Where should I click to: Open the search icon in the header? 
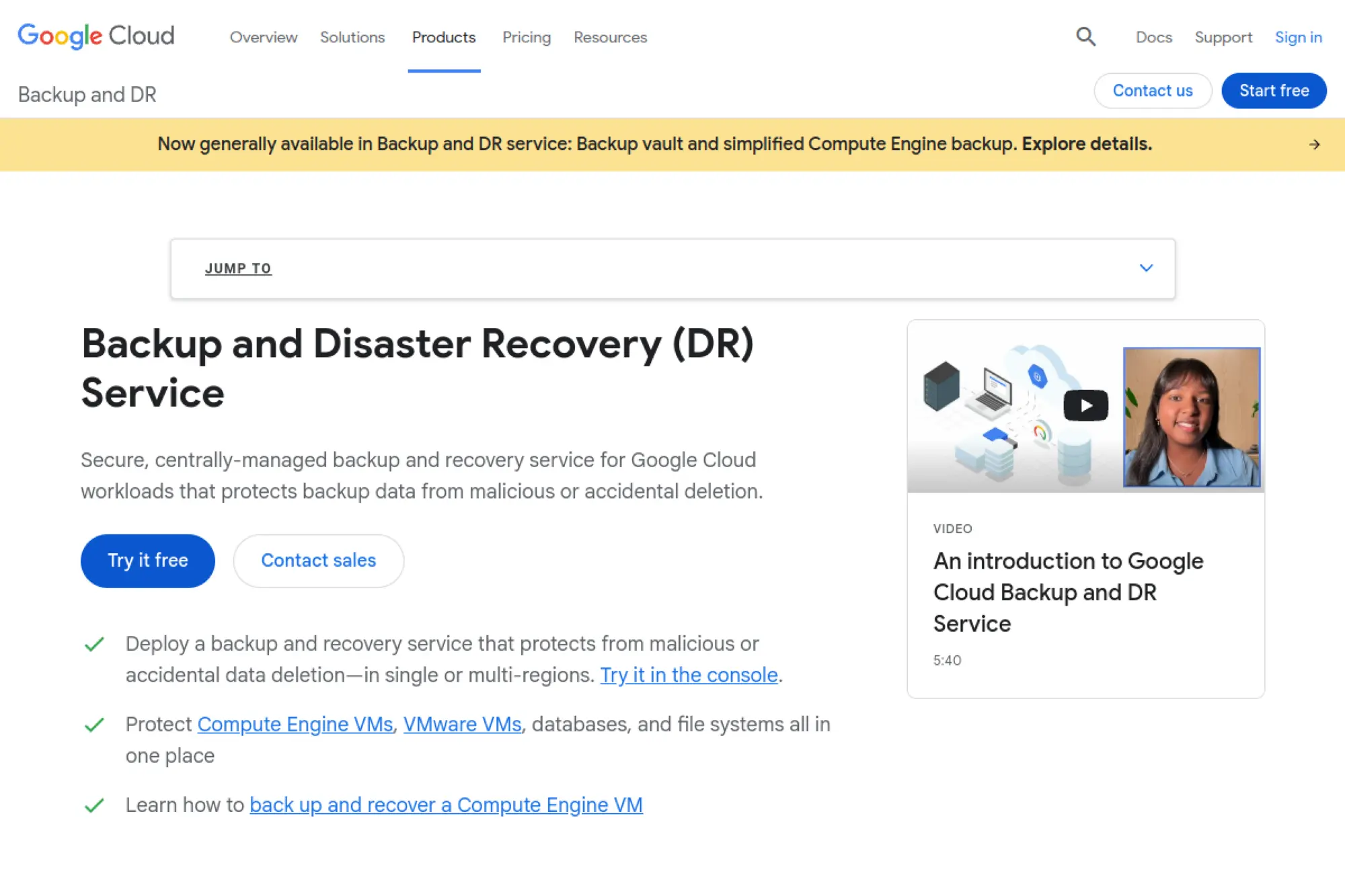1085,37
